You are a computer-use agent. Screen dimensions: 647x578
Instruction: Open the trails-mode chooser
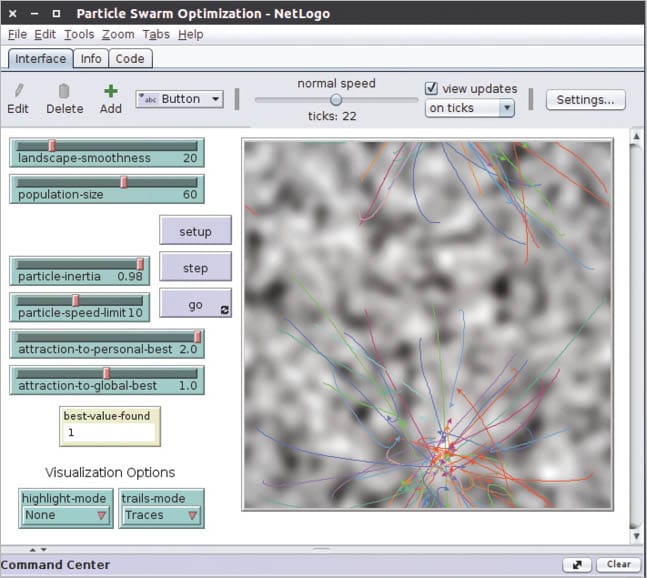pyautogui.click(x=161, y=515)
